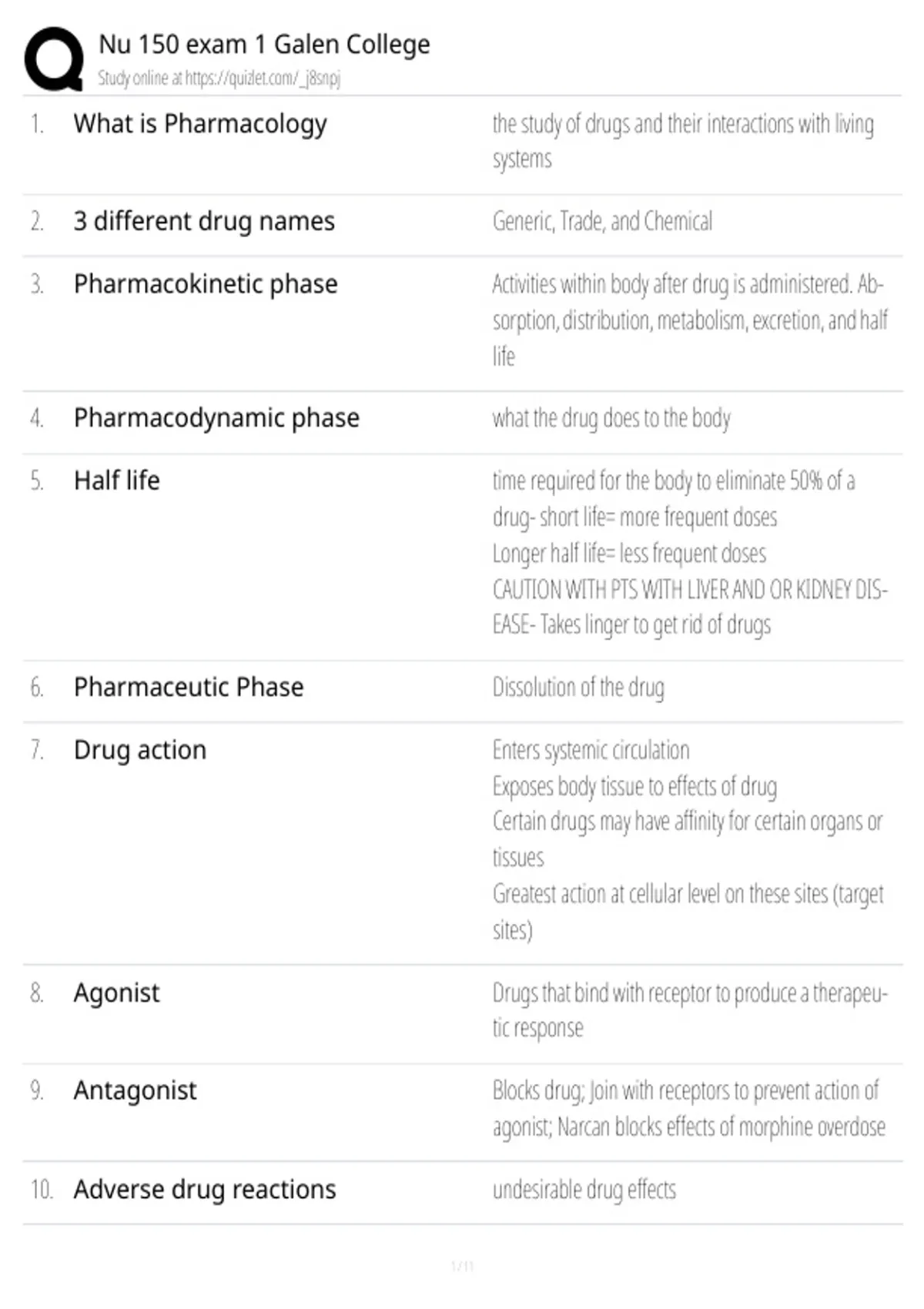924x1309 pixels.
Task: Click the 'Half life' term
Action: [117, 480]
